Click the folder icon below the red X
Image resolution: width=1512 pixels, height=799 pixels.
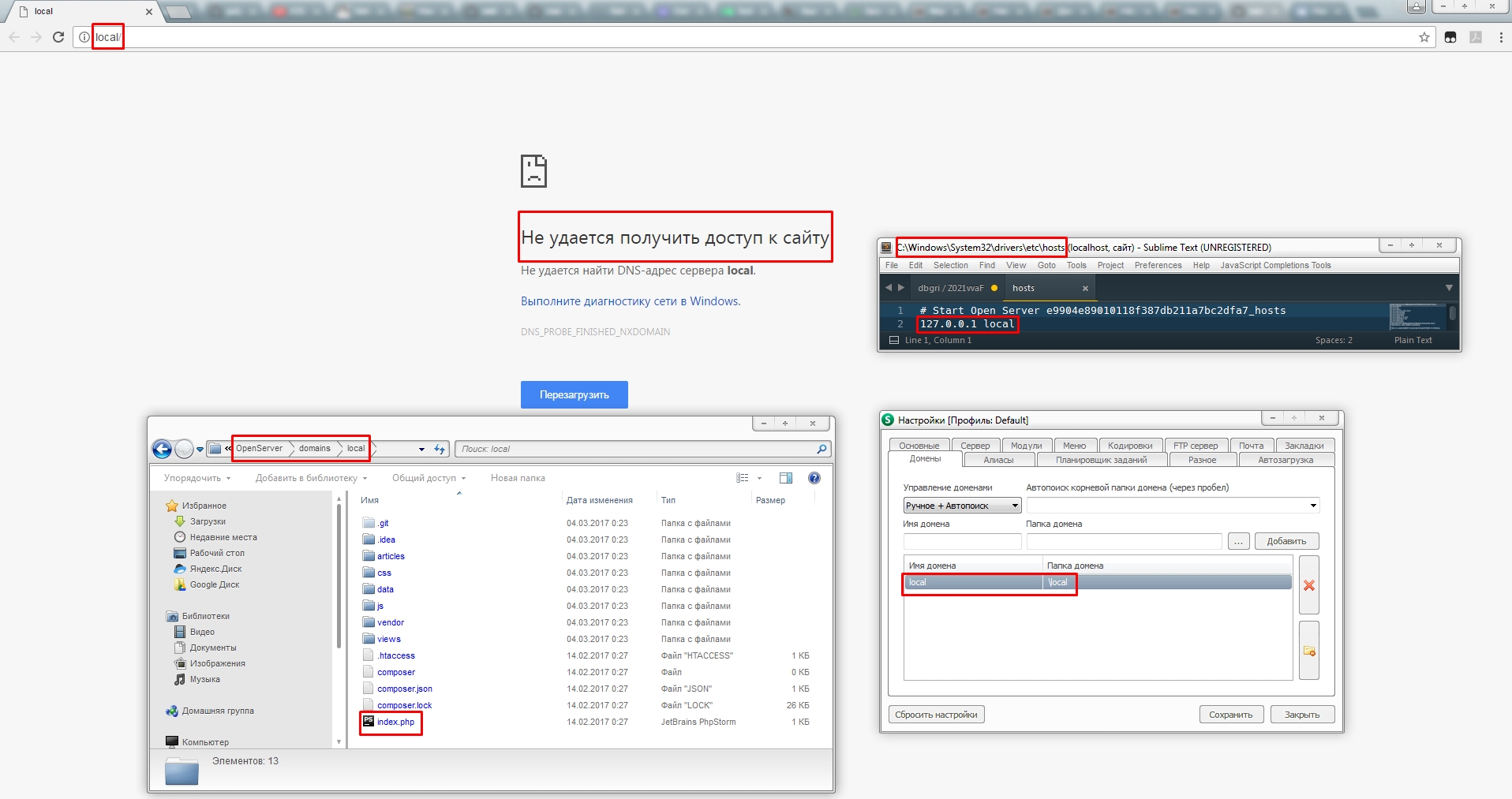(1308, 651)
